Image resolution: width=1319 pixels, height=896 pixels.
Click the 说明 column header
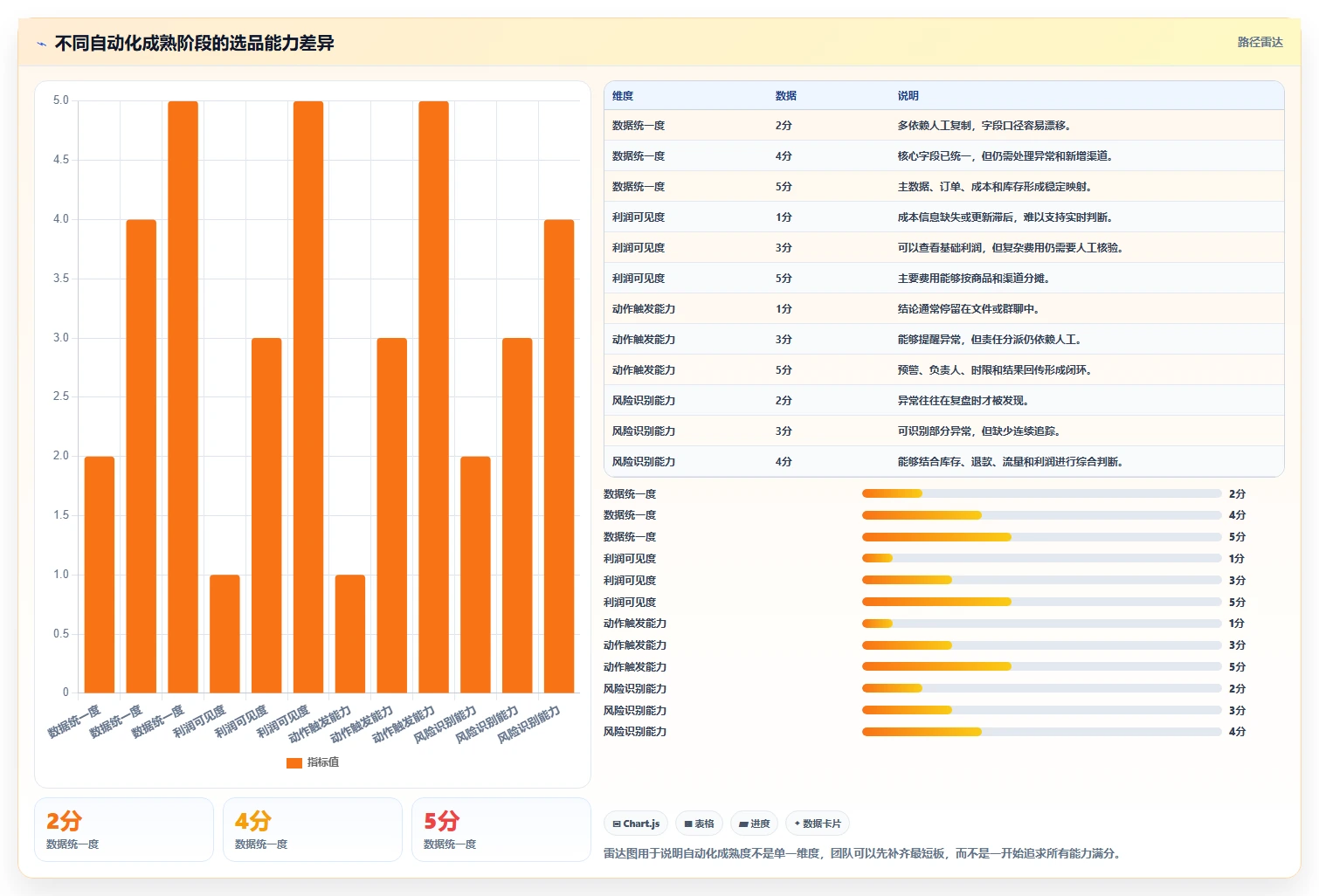pyautogui.click(x=908, y=96)
